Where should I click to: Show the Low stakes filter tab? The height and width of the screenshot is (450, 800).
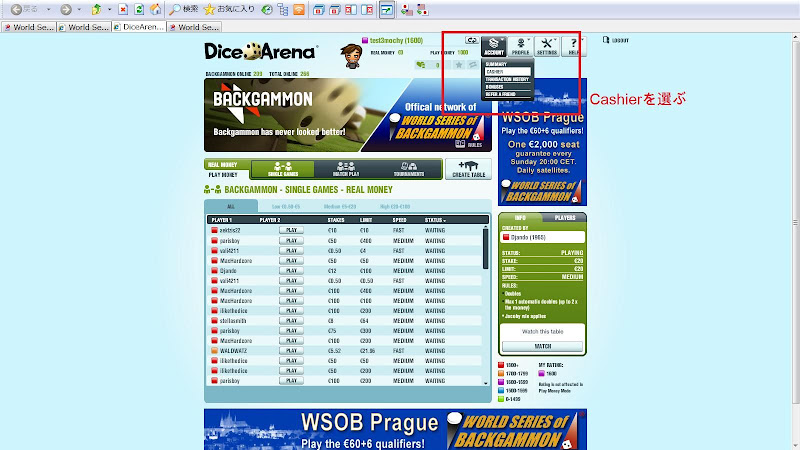point(286,207)
